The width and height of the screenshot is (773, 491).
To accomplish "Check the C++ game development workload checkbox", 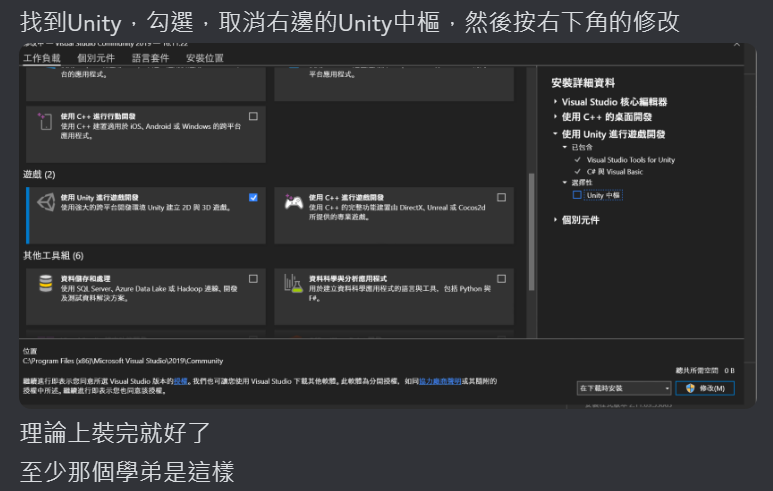I will point(501,197).
